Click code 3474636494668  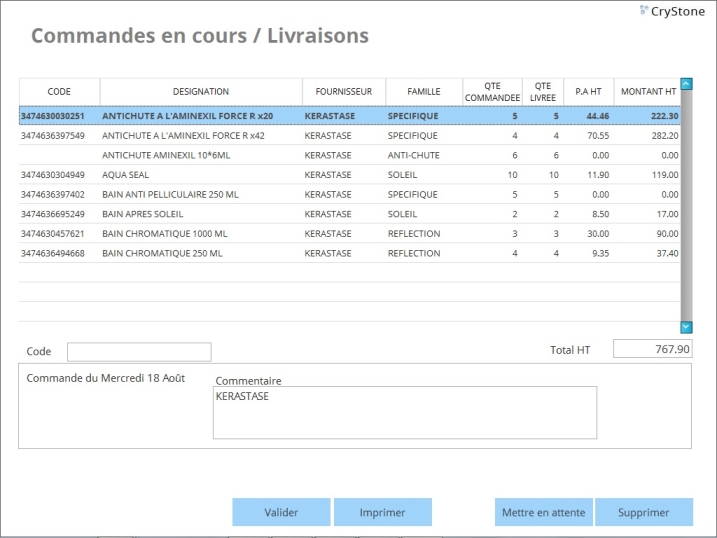53,254
